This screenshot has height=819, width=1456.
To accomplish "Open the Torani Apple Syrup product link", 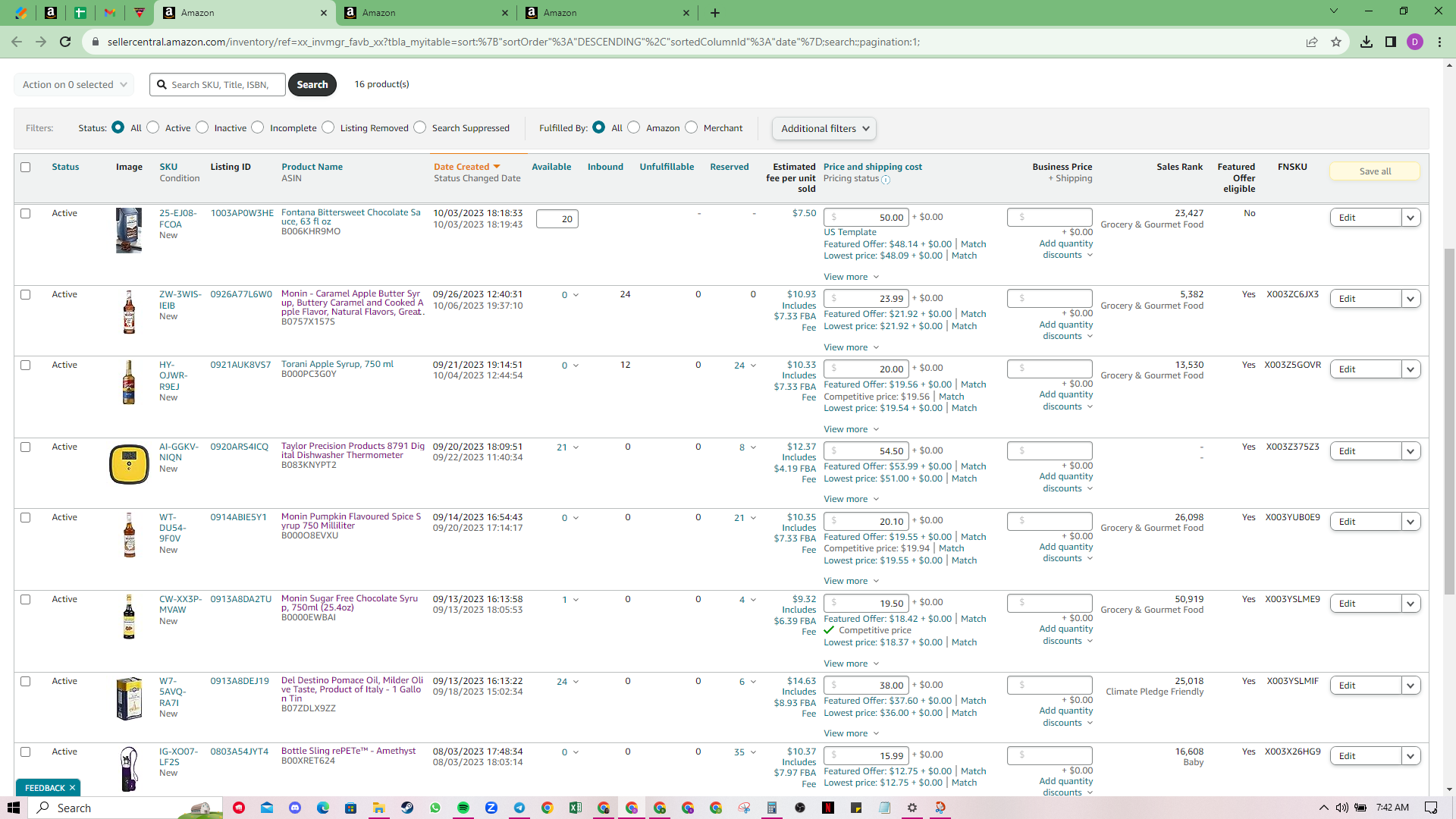I will pyautogui.click(x=337, y=364).
